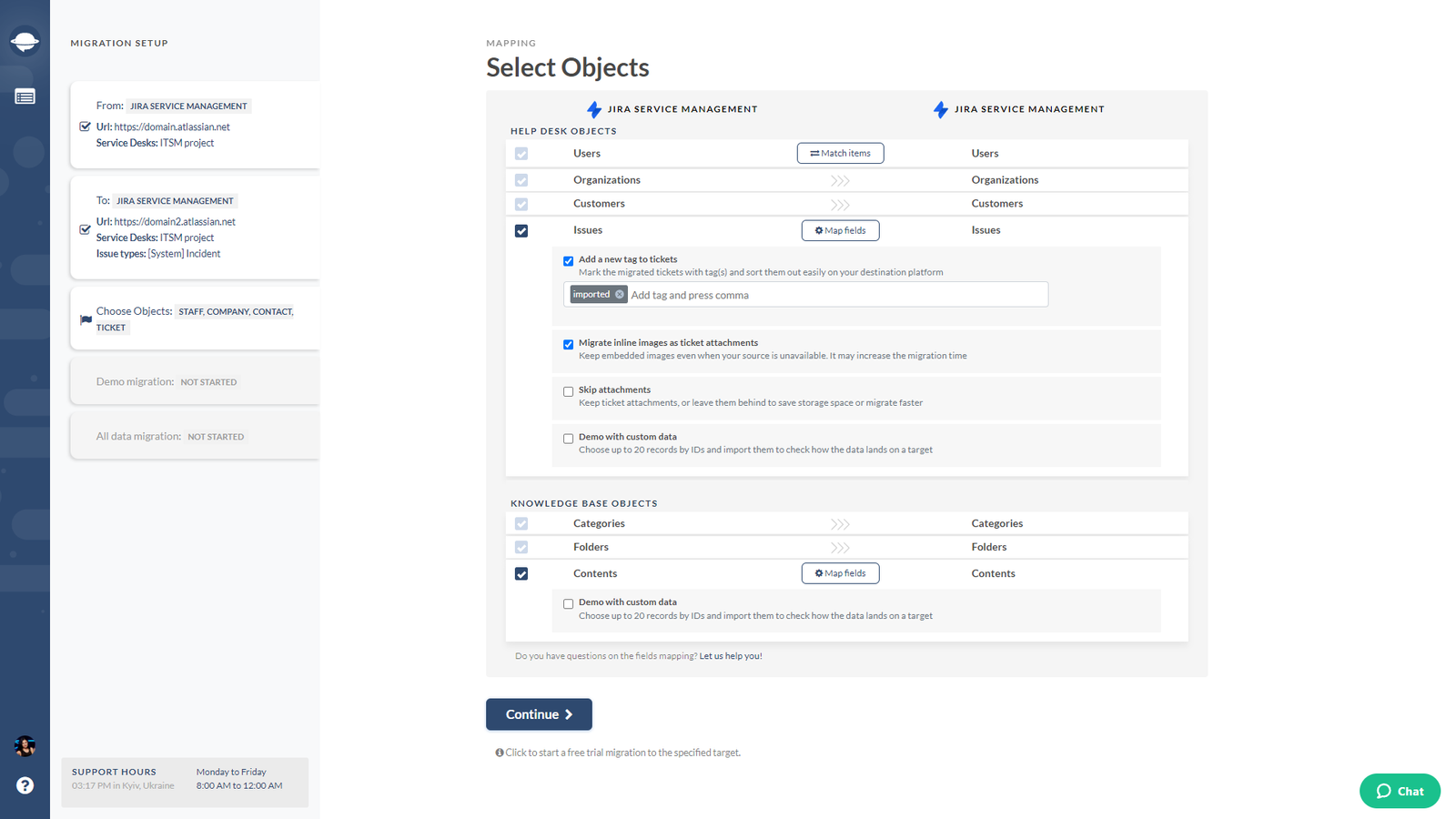Enable Contents 'Demo with custom data' checkbox

[x=569, y=604]
